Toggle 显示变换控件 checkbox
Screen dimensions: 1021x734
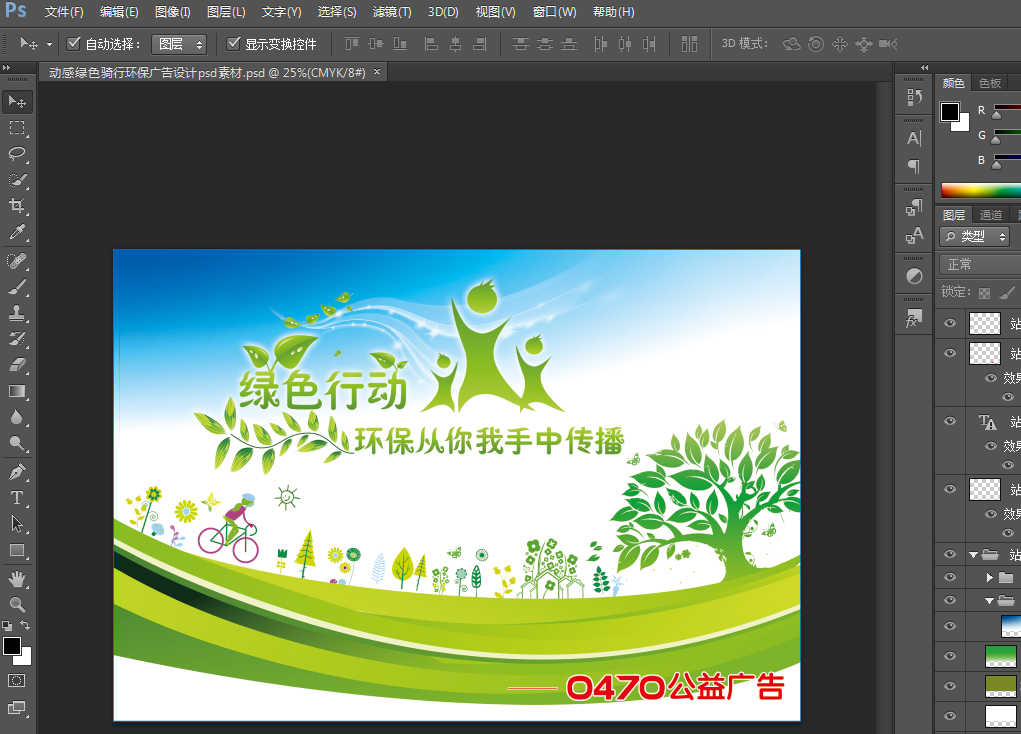[233, 44]
